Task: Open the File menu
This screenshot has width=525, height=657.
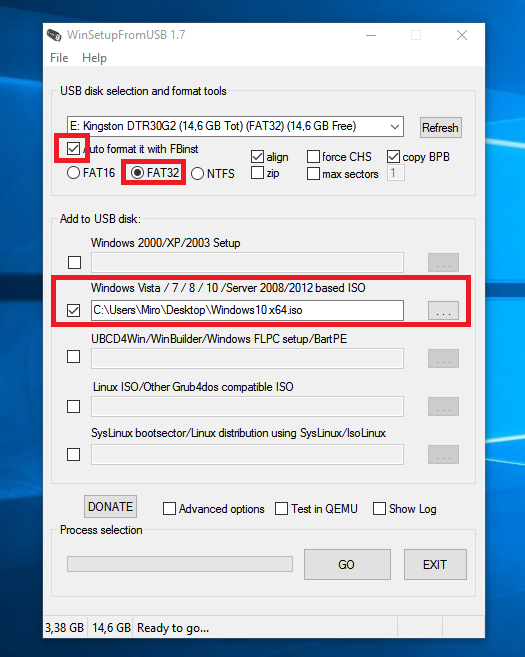Action: pyautogui.click(x=59, y=58)
